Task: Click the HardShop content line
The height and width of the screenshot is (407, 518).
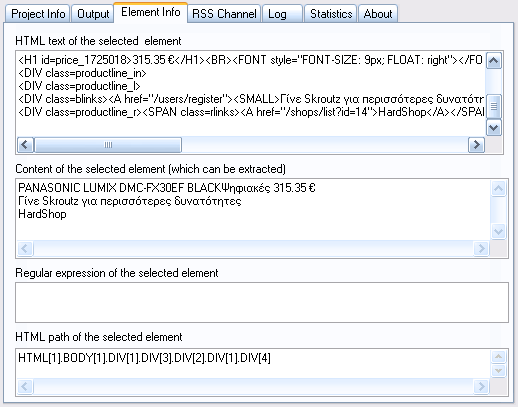Action: [x=42, y=214]
